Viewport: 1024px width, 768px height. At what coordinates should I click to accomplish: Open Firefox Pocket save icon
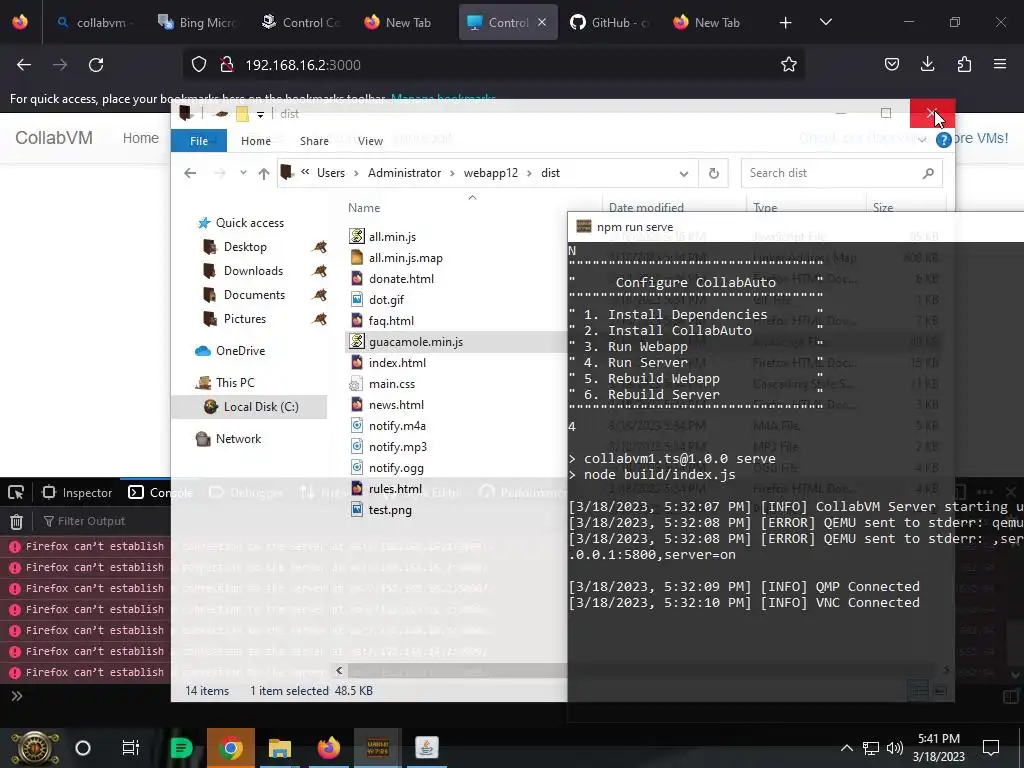coord(891,64)
